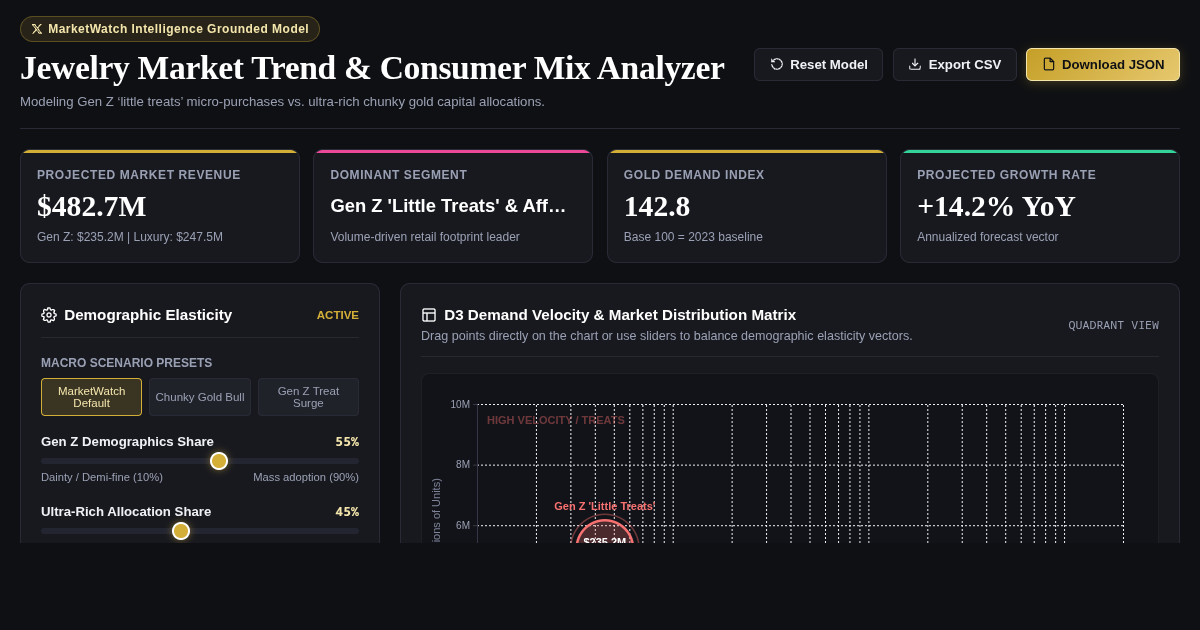Click the 55% Gen Z share value

tap(347, 441)
